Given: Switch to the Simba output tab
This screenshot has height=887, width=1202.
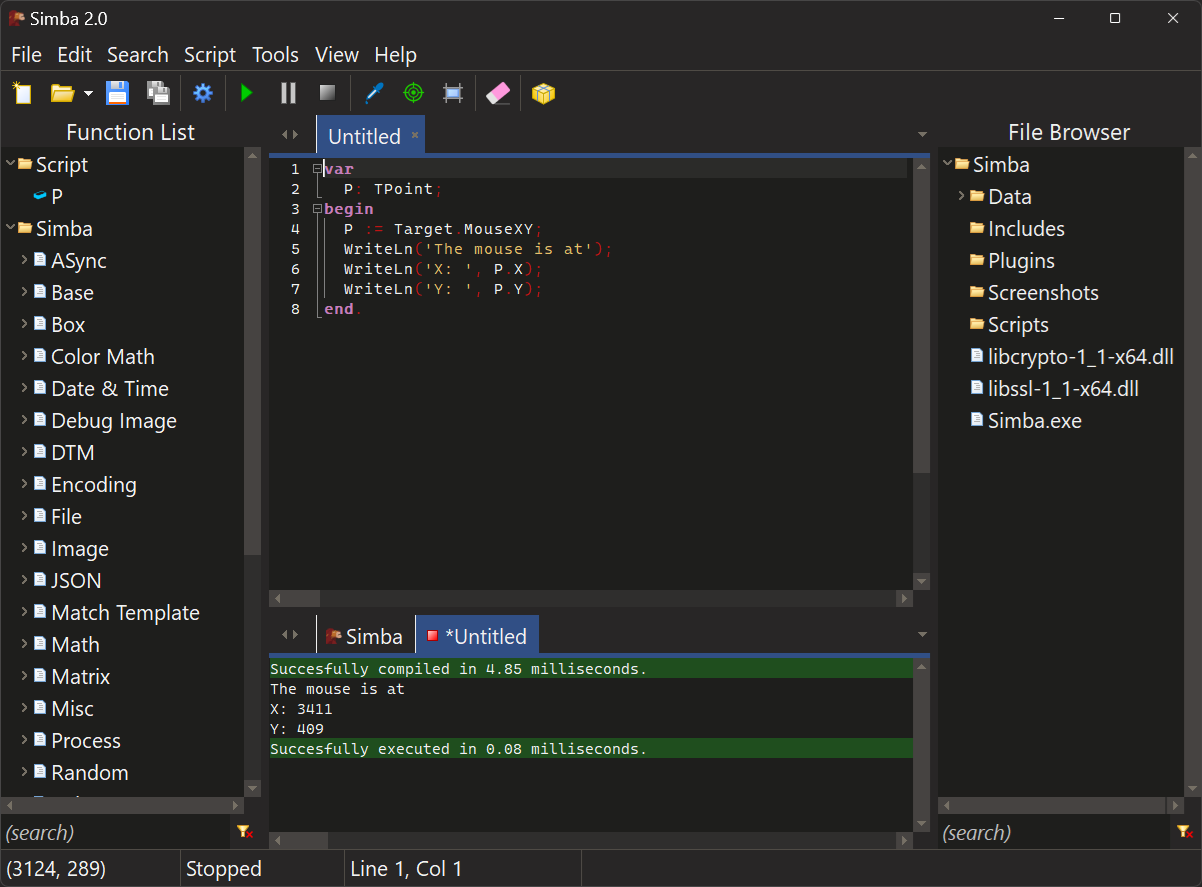Looking at the screenshot, I should coord(365,636).
